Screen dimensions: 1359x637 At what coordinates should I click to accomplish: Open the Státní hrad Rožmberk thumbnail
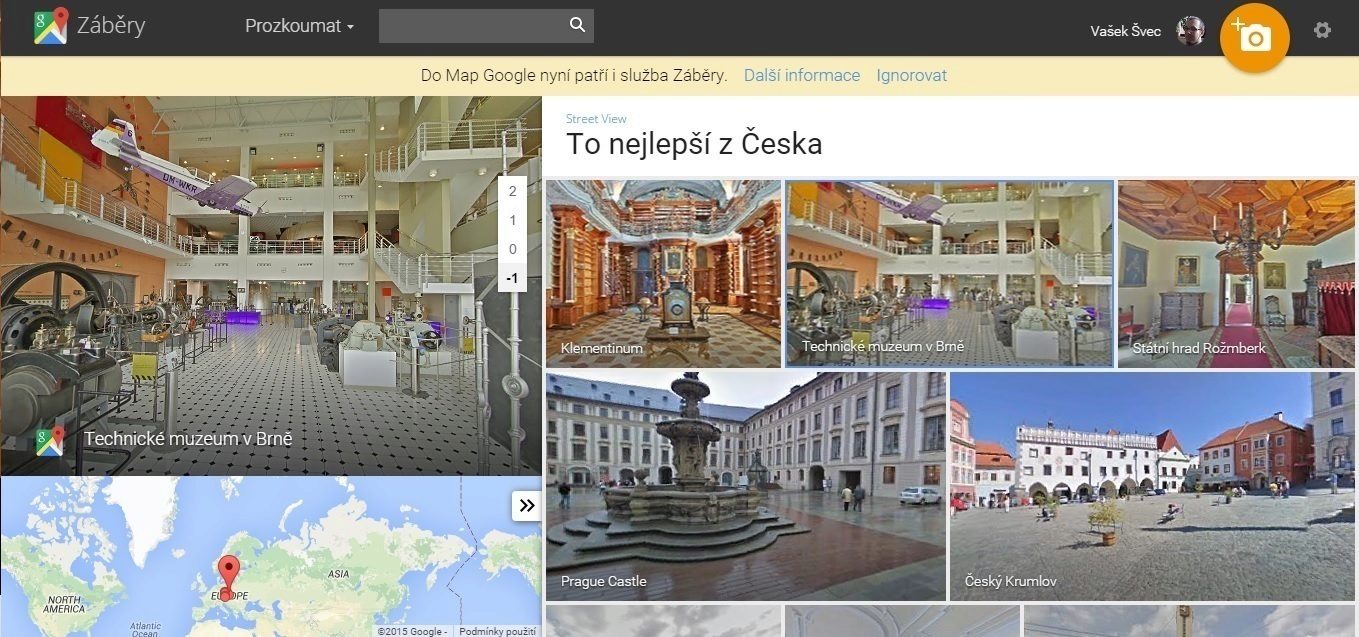click(1236, 274)
